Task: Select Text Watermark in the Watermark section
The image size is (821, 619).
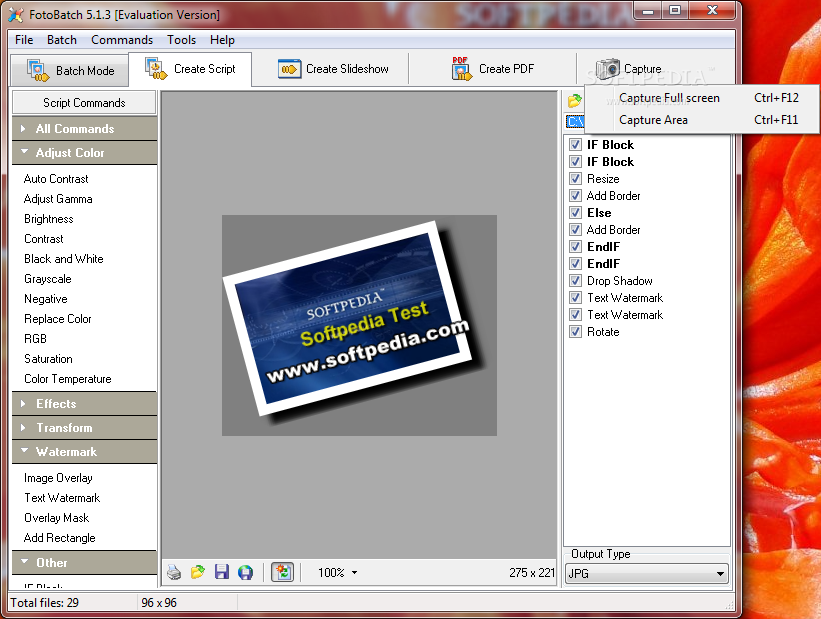Action: 62,498
